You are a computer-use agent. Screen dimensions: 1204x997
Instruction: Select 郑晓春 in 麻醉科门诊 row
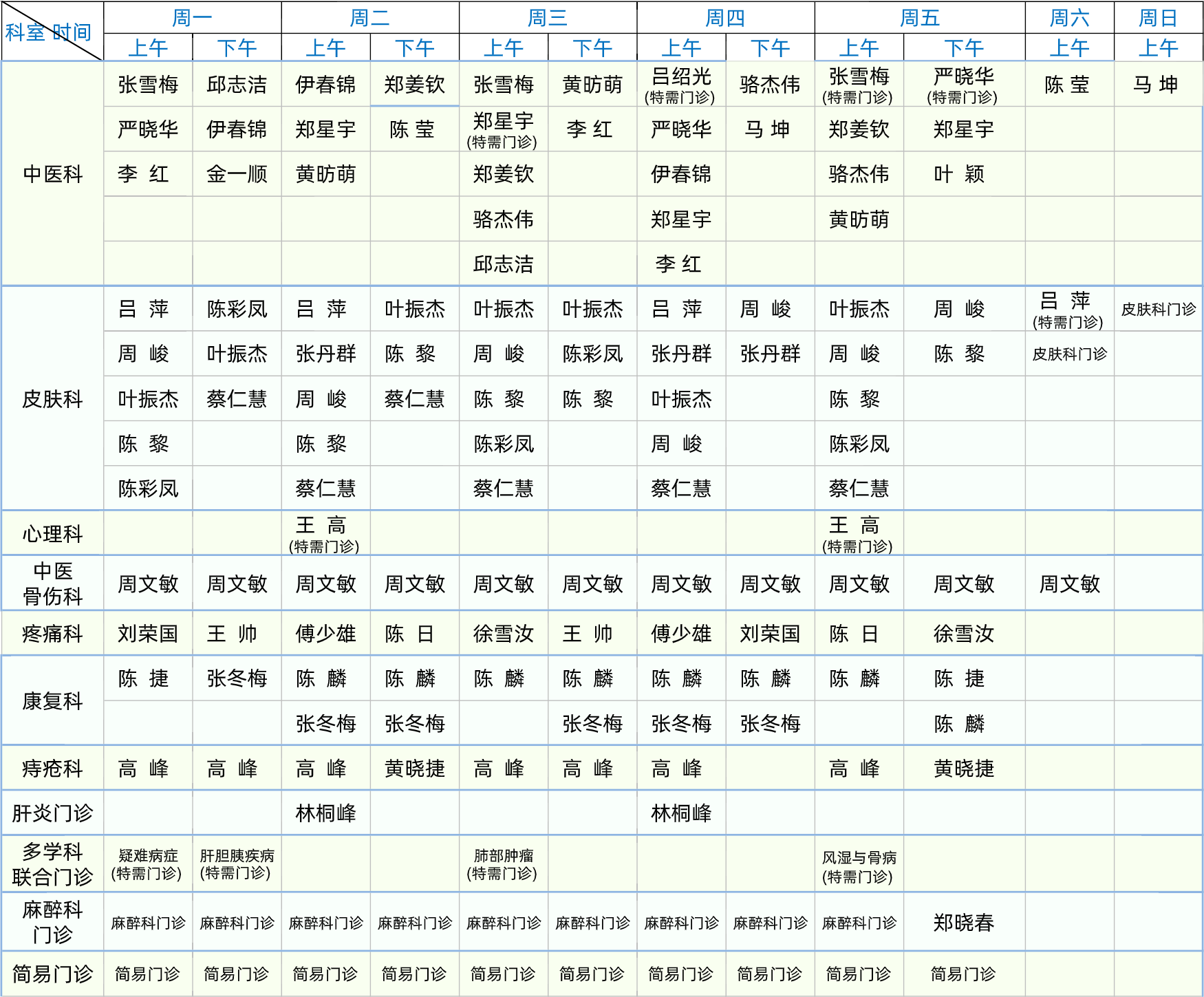[963, 922]
